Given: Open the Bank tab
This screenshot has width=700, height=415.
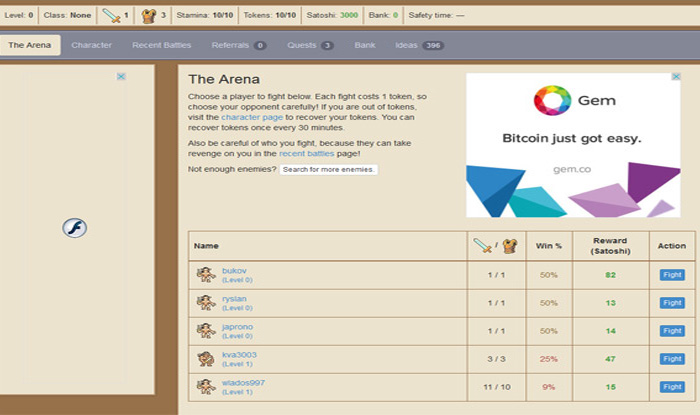Looking at the screenshot, I should 365,45.
